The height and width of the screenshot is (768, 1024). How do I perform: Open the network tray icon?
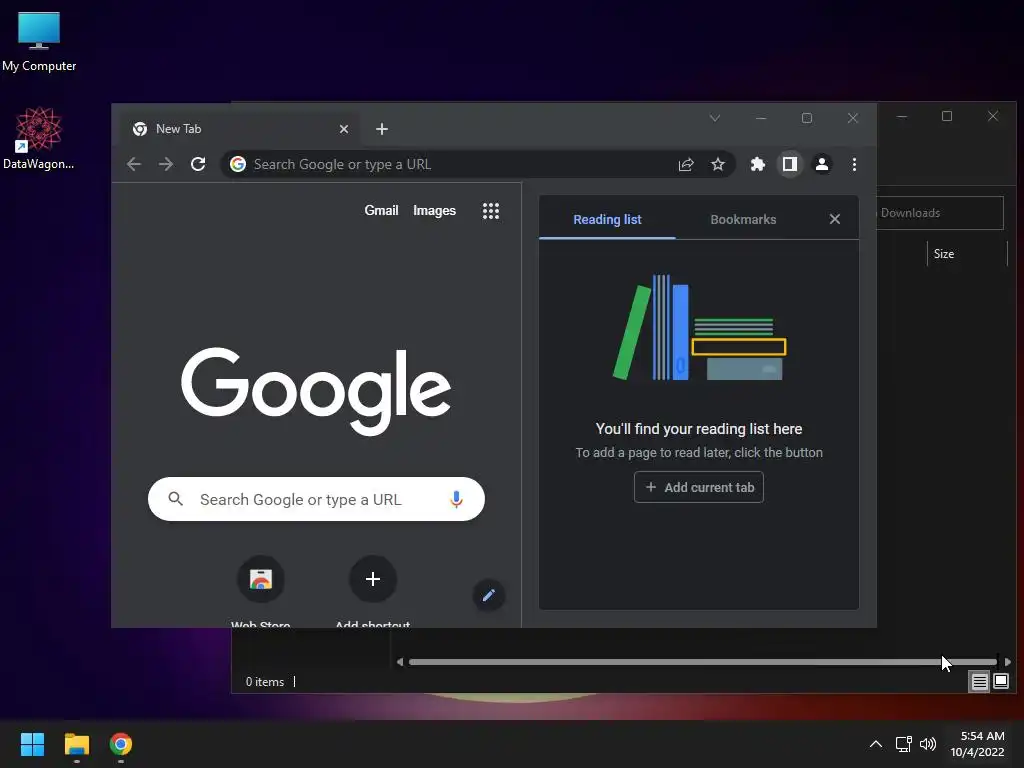903,744
